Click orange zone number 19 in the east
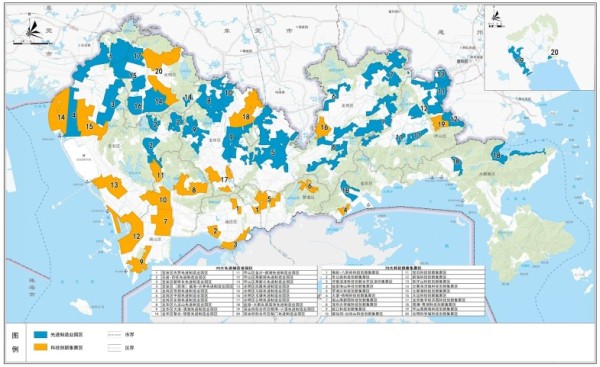Screen dimensions: 600x367 440,123
